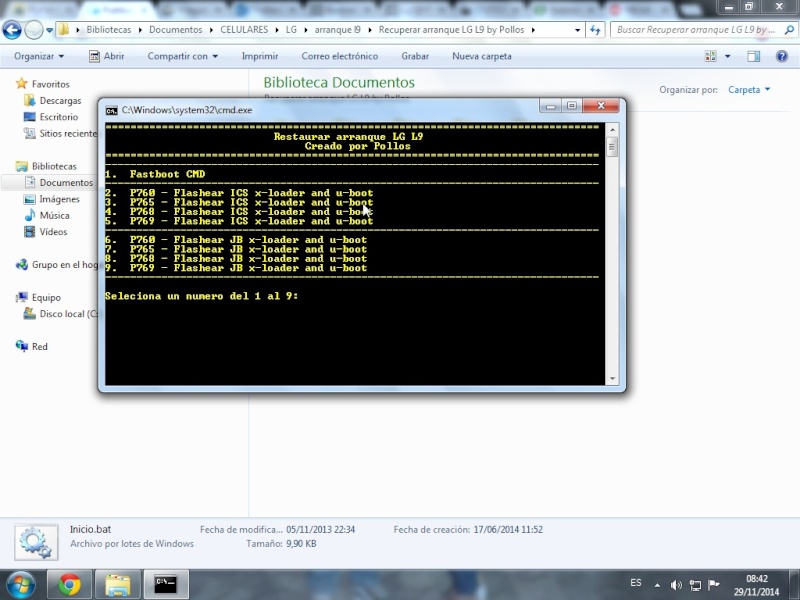The image size is (800, 600).
Task: Open the Windows Start orb
Action: coord(21,585)
